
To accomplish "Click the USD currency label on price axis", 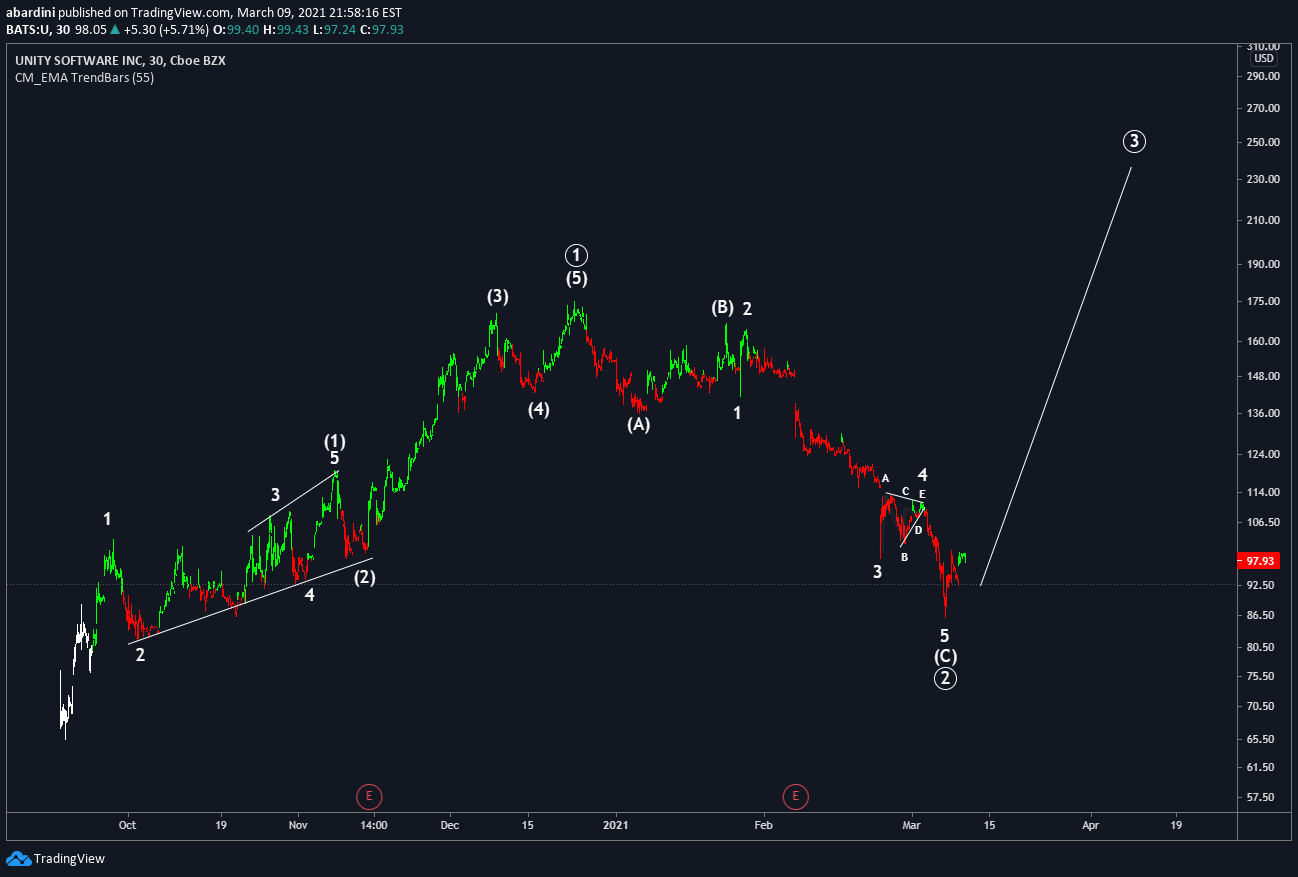I will 1264,58.
